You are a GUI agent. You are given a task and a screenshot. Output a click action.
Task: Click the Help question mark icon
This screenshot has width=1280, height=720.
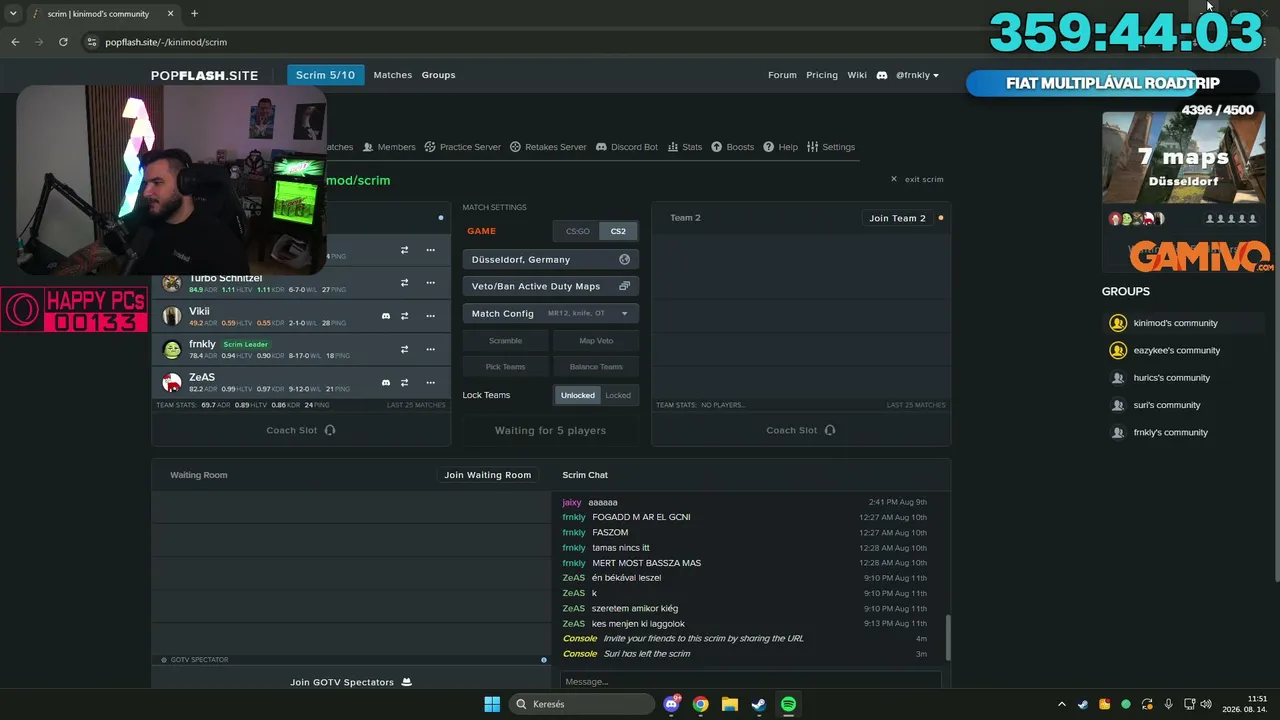(x=769, y=147)
